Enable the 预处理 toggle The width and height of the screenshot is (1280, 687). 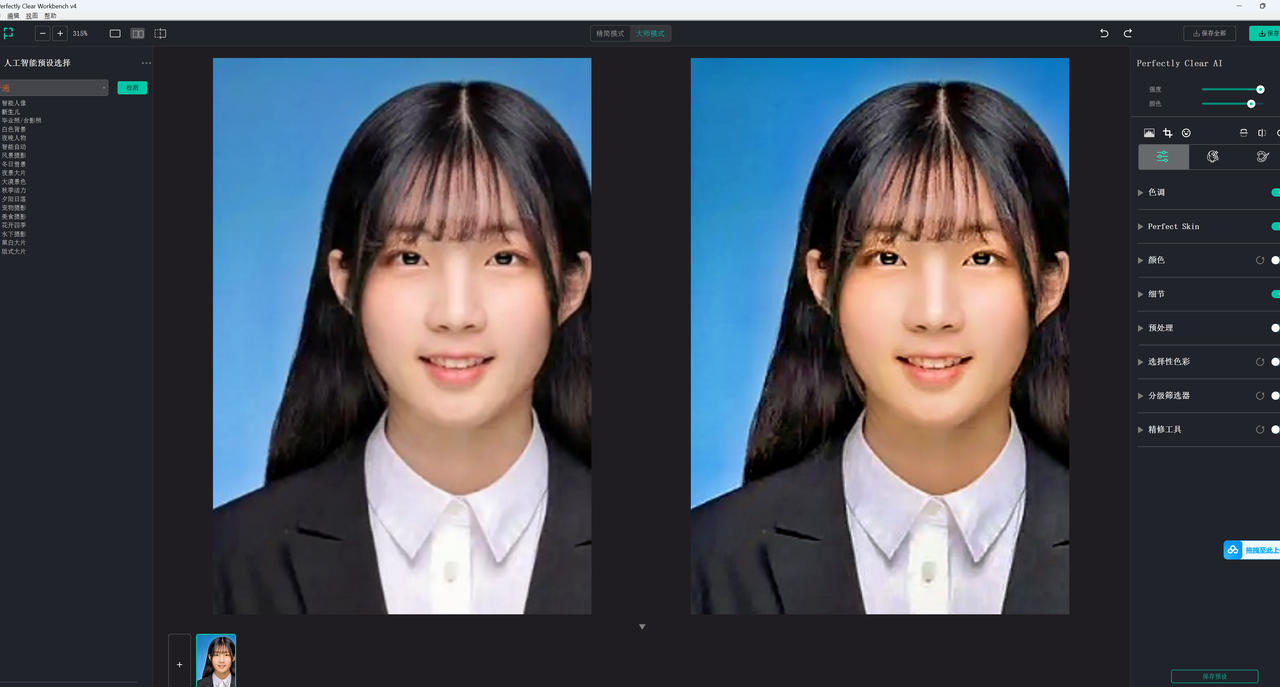(x=1275, y=328)
